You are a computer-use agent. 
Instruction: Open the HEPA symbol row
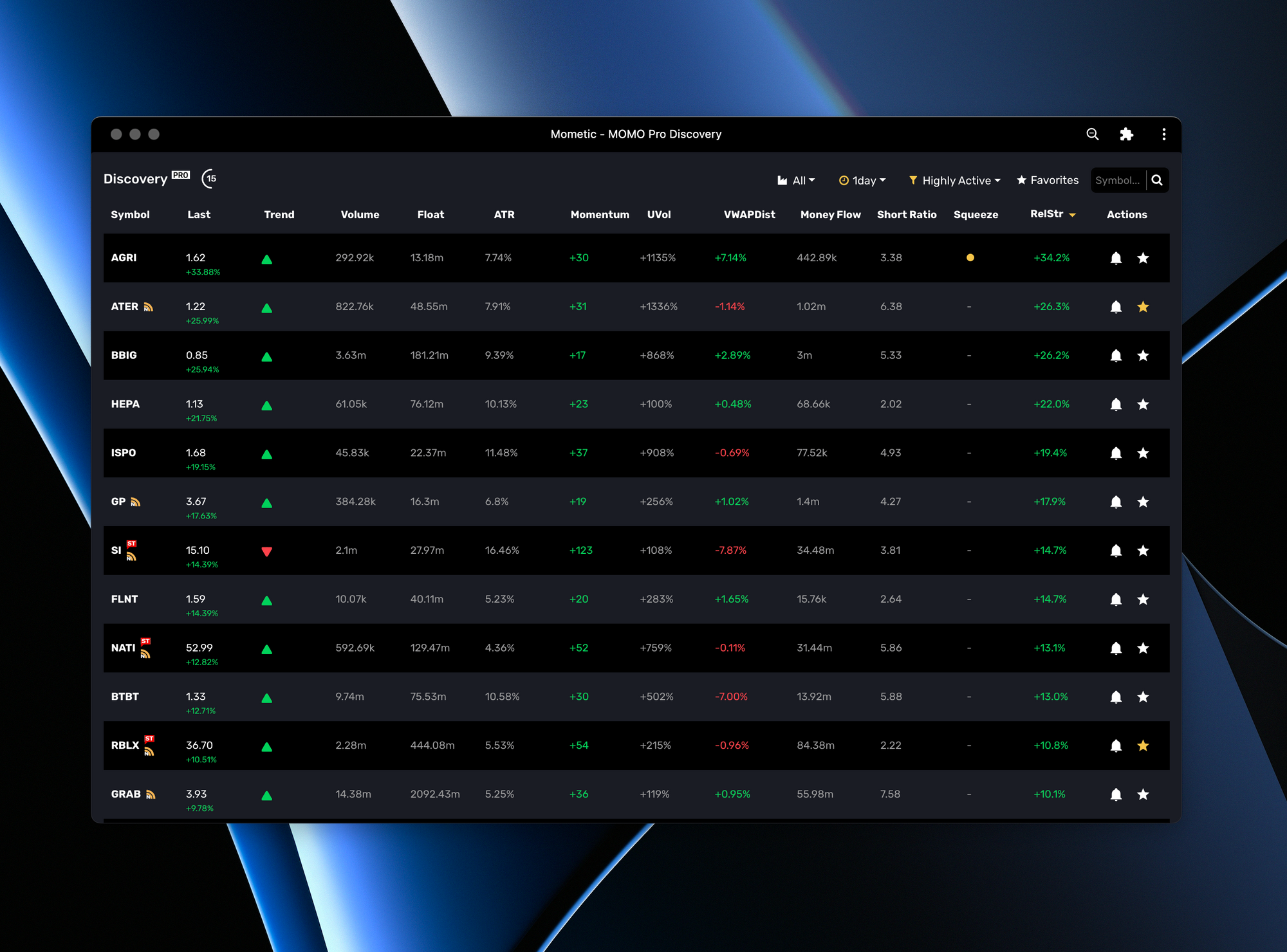[x=125, y=404]
